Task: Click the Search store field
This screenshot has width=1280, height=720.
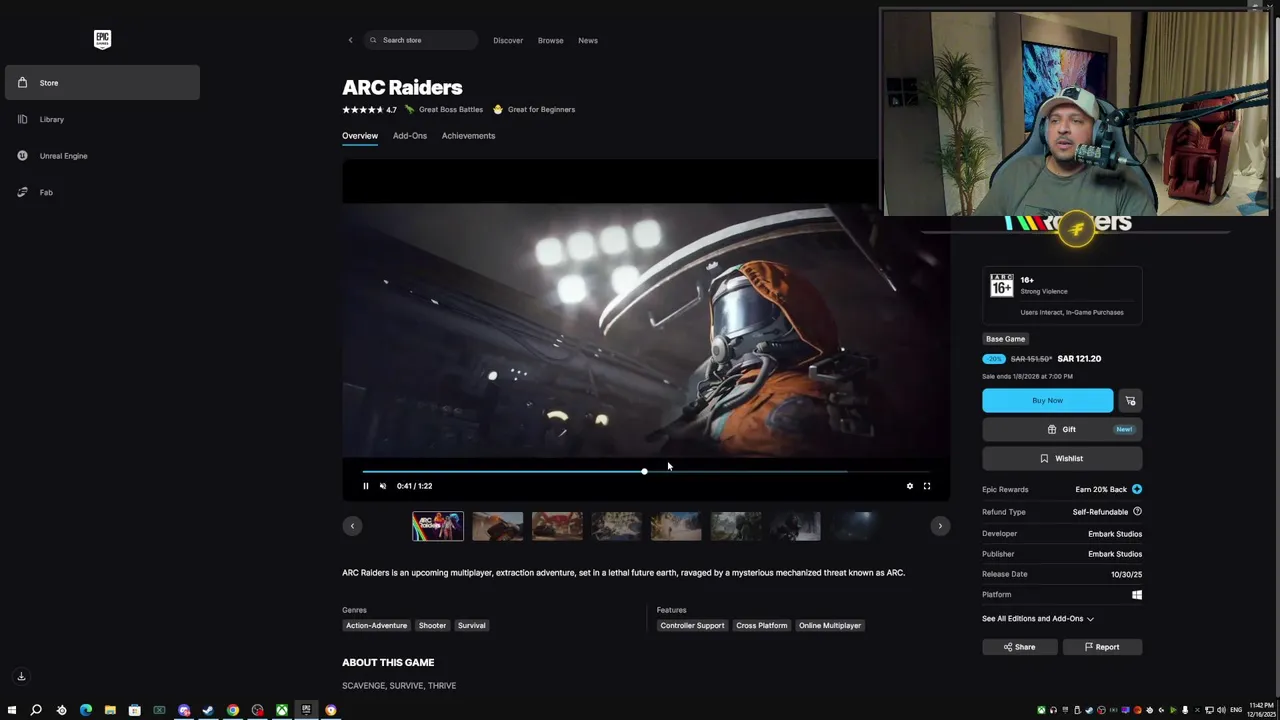Action: (421, 40)
